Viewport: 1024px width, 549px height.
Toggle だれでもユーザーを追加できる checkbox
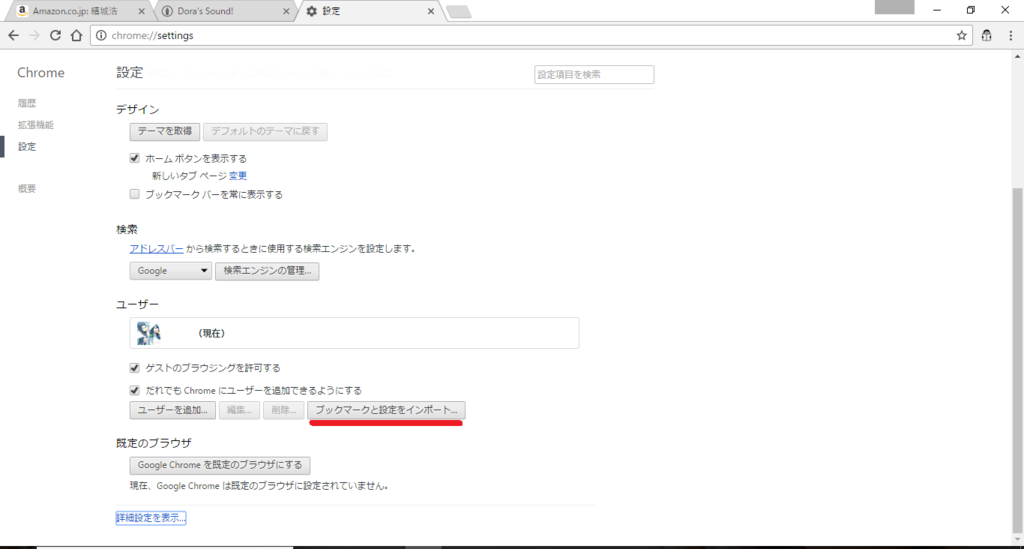(x=135, y=390)
